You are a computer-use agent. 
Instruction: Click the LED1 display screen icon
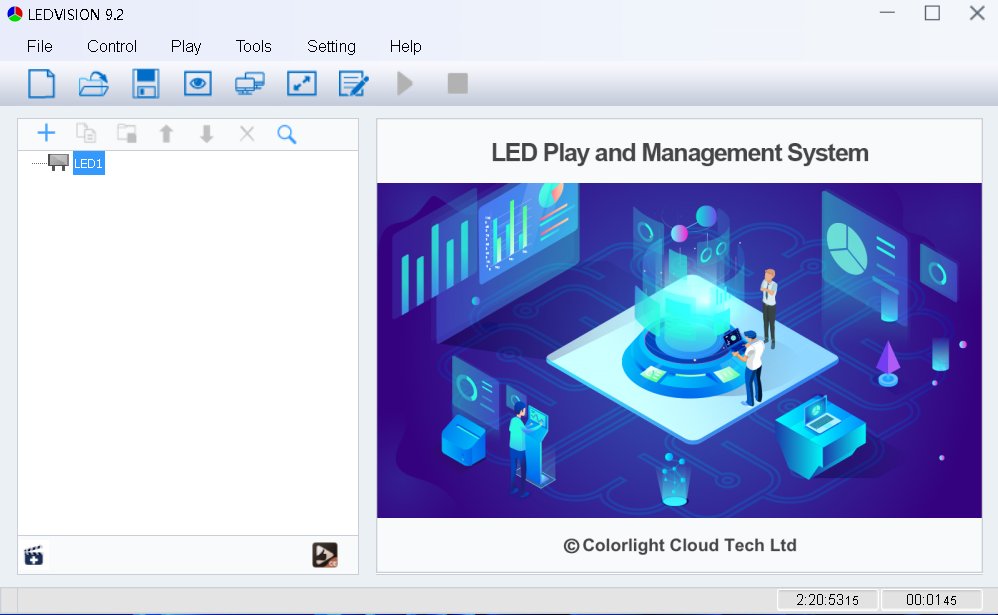tap(59, 163)
